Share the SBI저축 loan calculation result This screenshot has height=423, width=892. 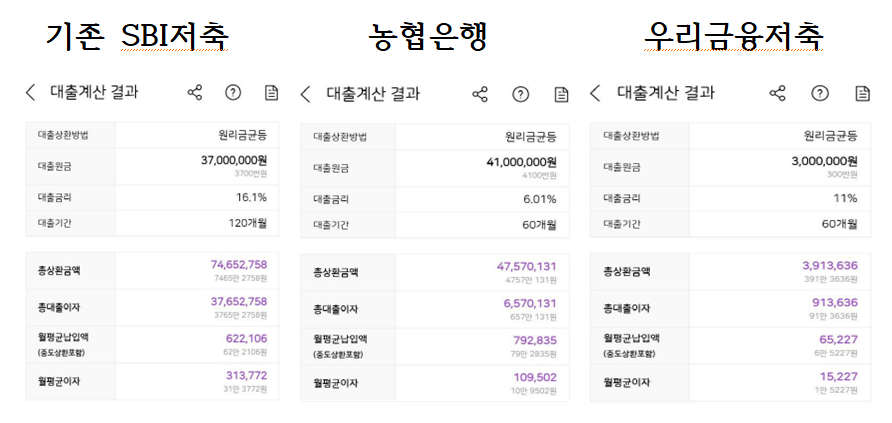[194, 93]
